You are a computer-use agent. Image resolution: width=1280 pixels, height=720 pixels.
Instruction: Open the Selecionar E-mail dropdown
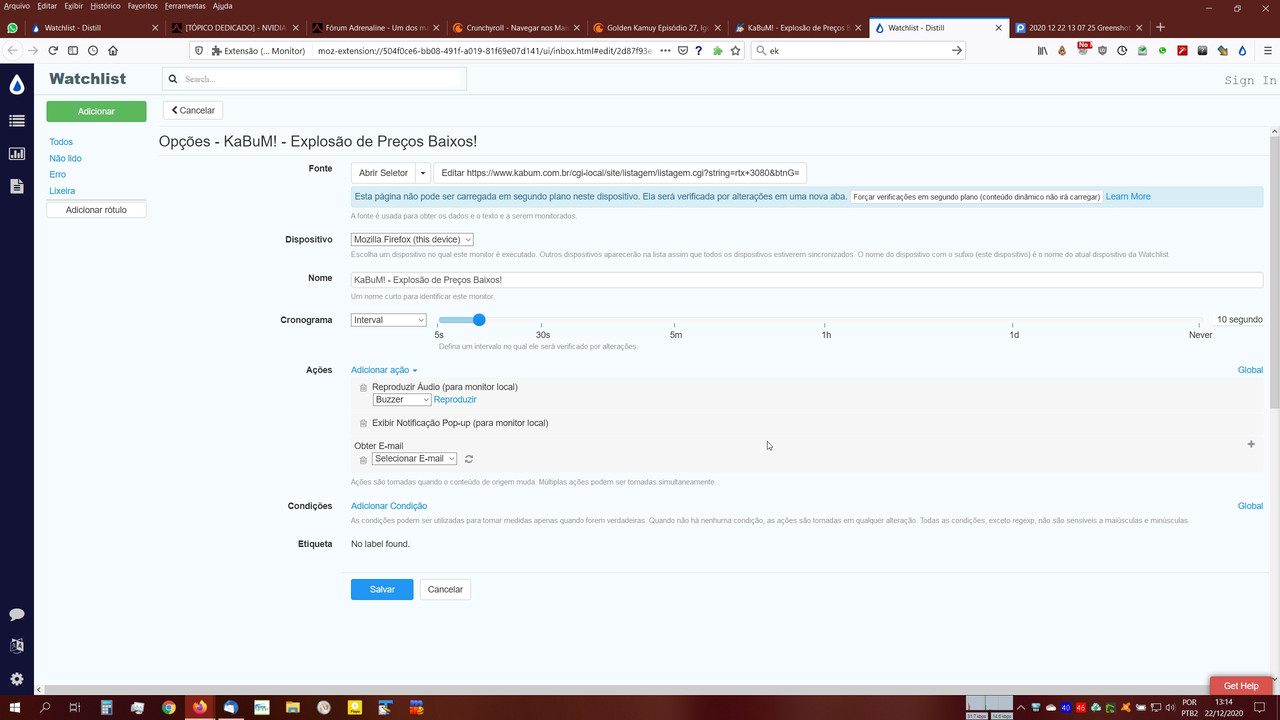(415, 459)
